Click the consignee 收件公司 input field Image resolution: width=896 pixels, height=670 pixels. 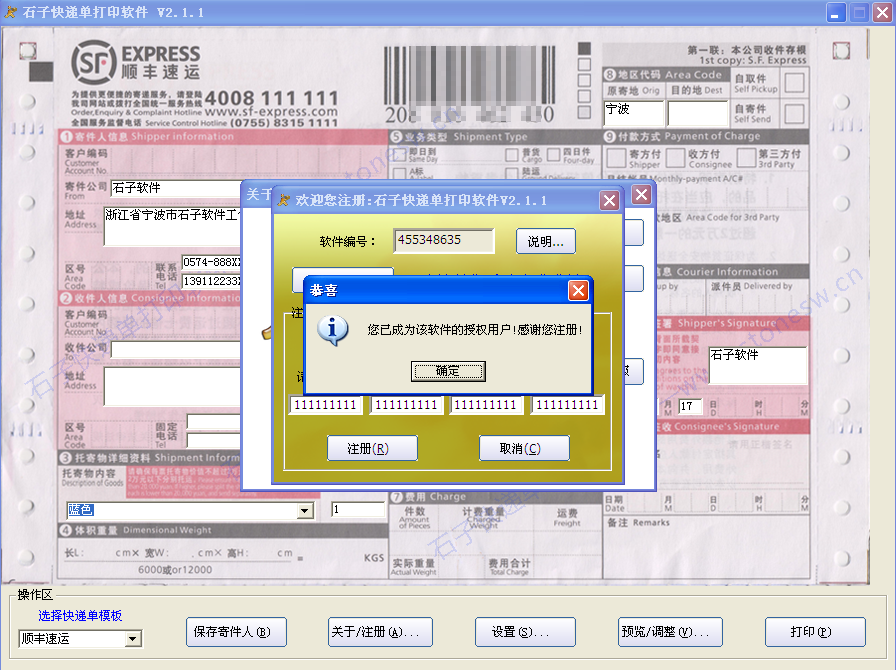click(176, 349)
